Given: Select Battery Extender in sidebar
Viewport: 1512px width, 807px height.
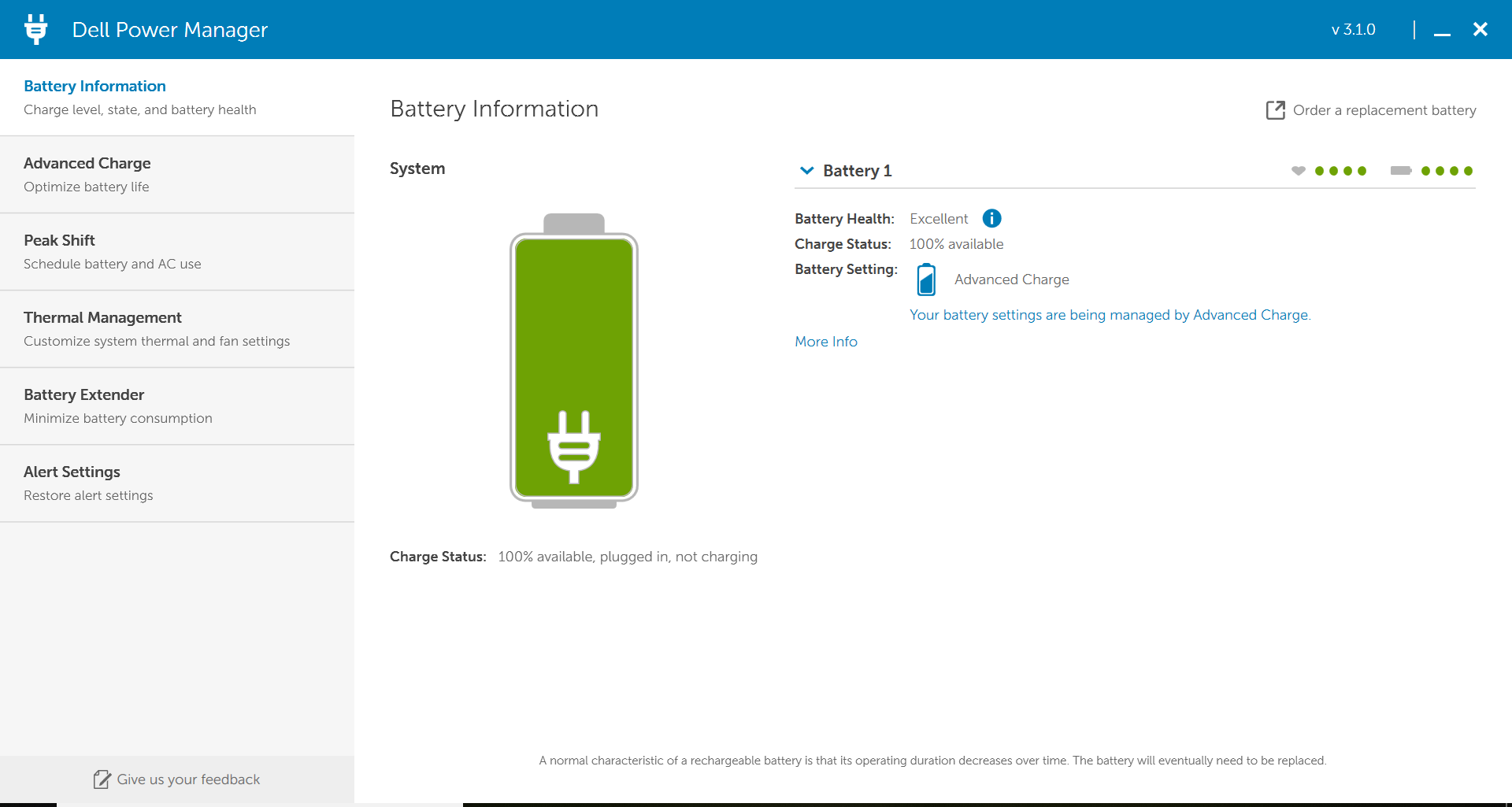Looking at the screenshot, I should pos(177,406).
